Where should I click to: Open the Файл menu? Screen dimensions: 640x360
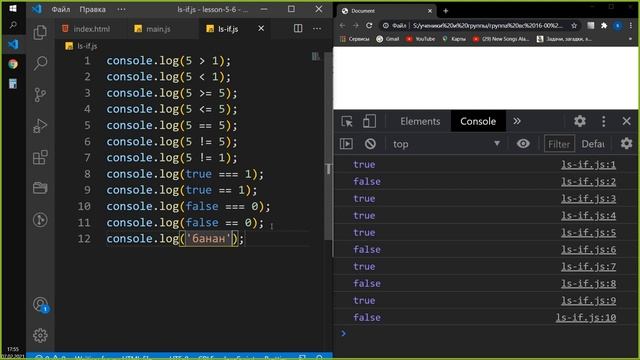60,9
